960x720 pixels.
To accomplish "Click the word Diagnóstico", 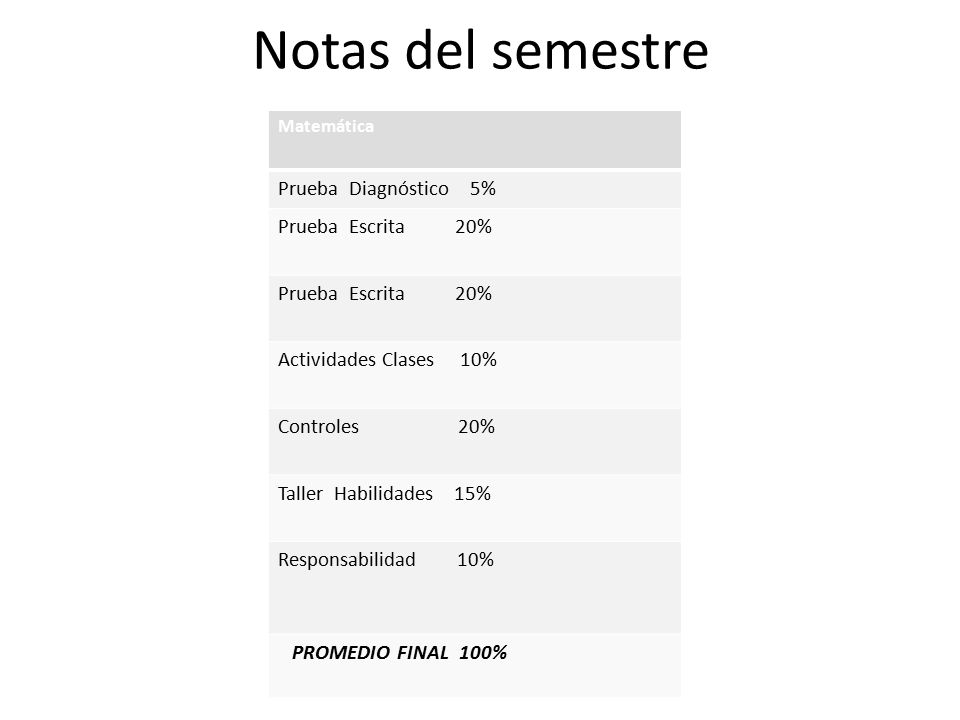I will [x=399, y=189].
